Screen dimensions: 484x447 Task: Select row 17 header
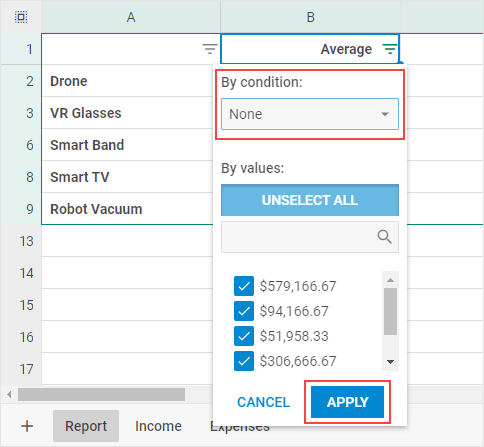[21, 369]
